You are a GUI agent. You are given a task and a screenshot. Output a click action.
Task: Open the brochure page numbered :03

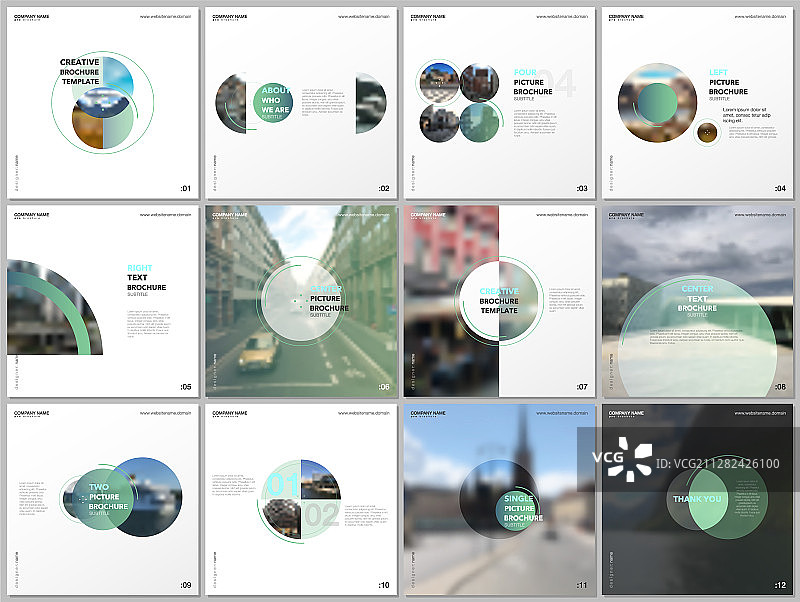(499, 103)
